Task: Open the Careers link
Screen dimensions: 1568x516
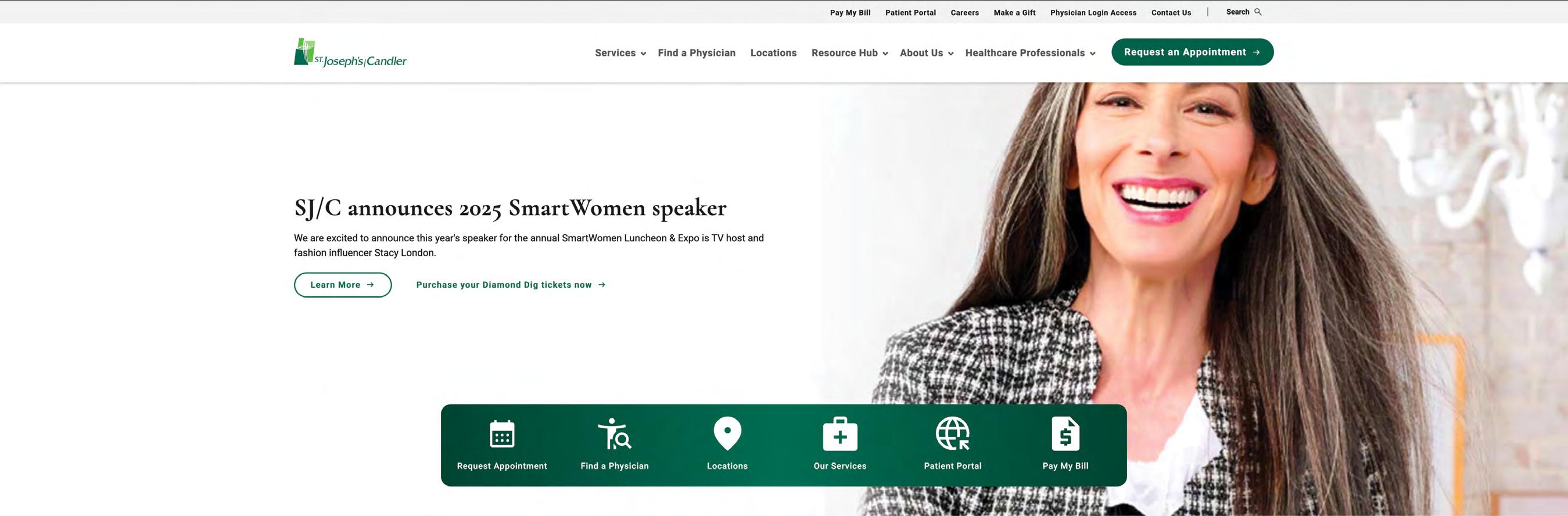Action: point(965,13)
